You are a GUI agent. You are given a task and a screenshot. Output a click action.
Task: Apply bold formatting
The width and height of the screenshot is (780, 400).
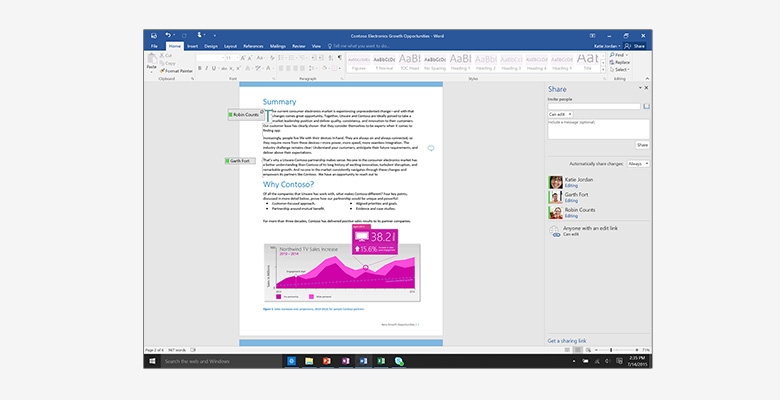pyautogui.click(x=200, y=68)
